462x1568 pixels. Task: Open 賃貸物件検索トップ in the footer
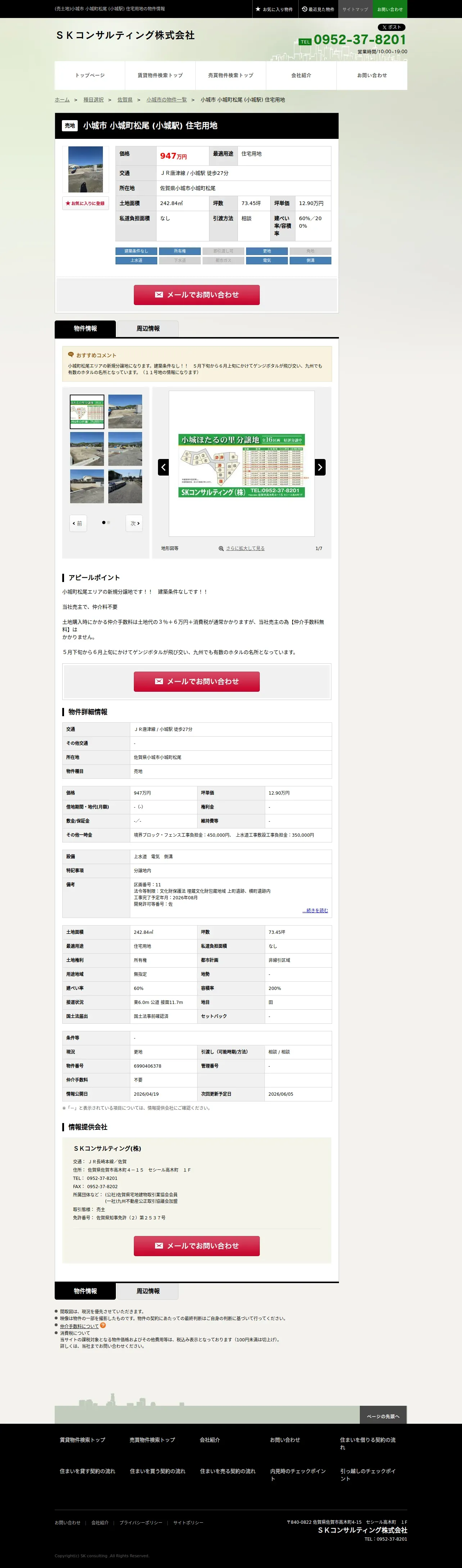[83, 1440]
